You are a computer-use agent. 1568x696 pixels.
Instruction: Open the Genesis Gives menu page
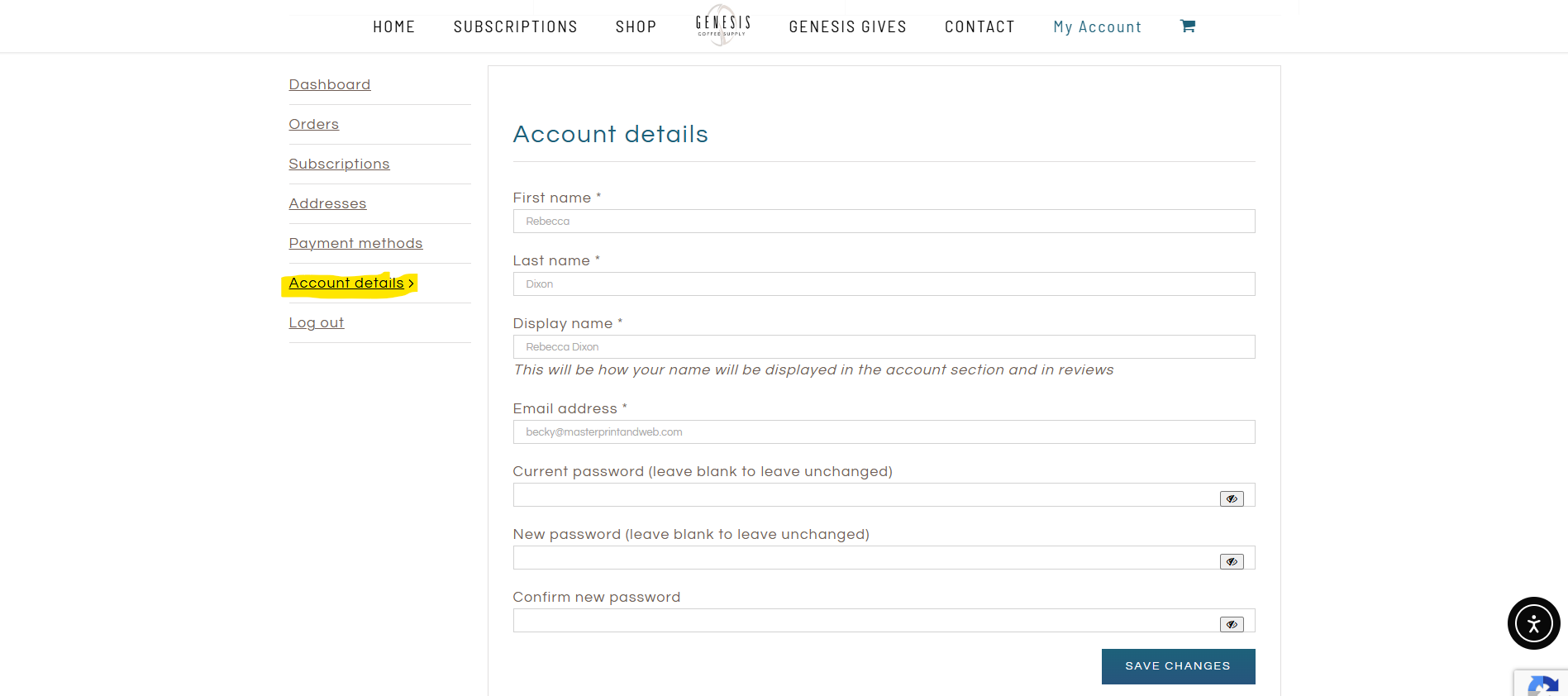click(847, 27)
